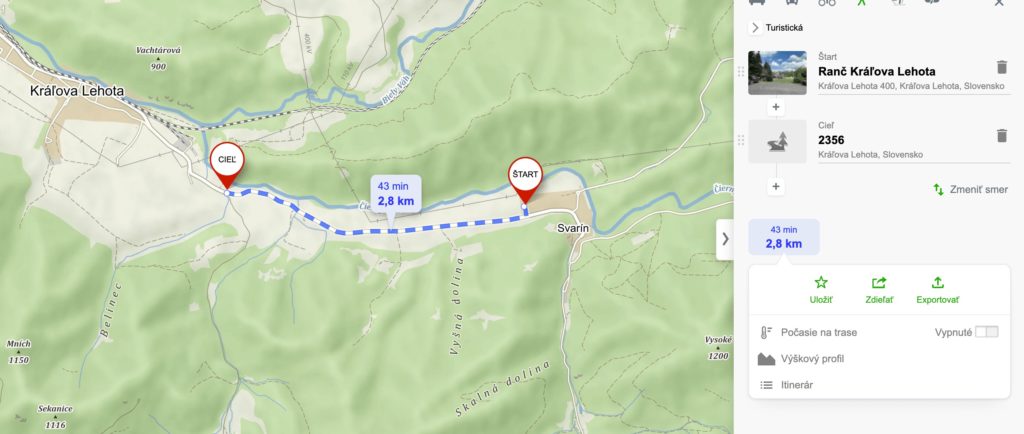Remove the 2356 destination with trash icon
The width and height of the screenshot is (1024, 434).
1002,136
